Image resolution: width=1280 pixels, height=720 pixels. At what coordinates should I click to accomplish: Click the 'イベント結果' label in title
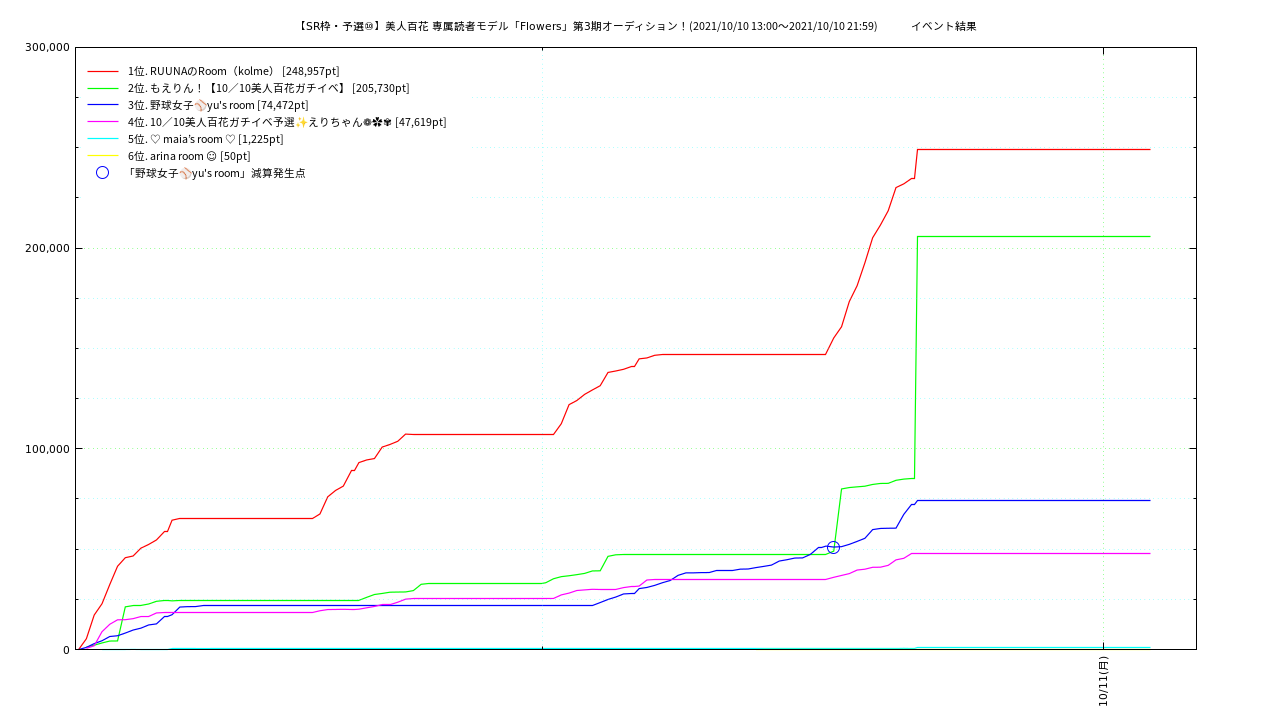point(943,26)
